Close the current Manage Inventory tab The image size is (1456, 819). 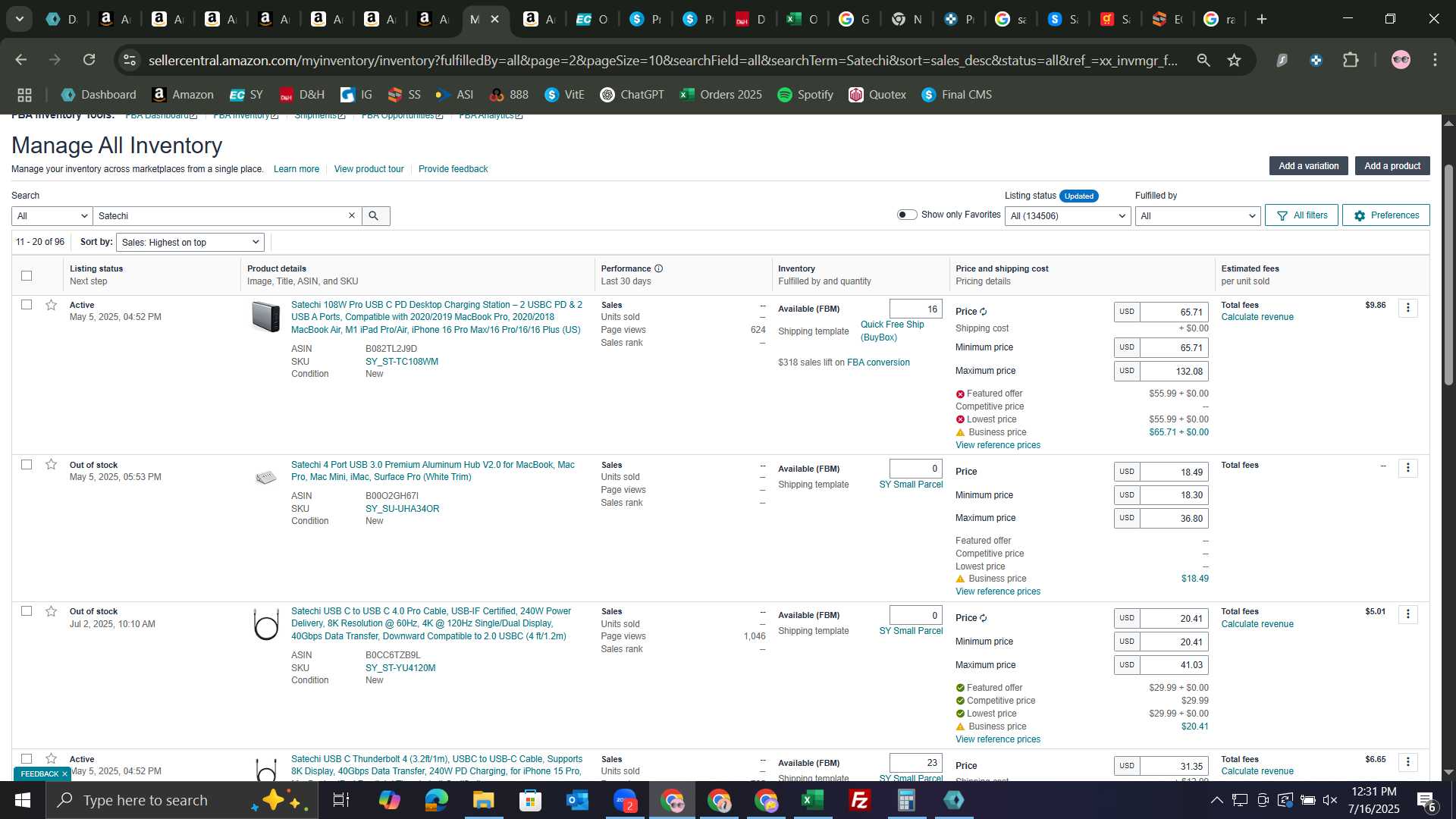(x=495, y=19)
